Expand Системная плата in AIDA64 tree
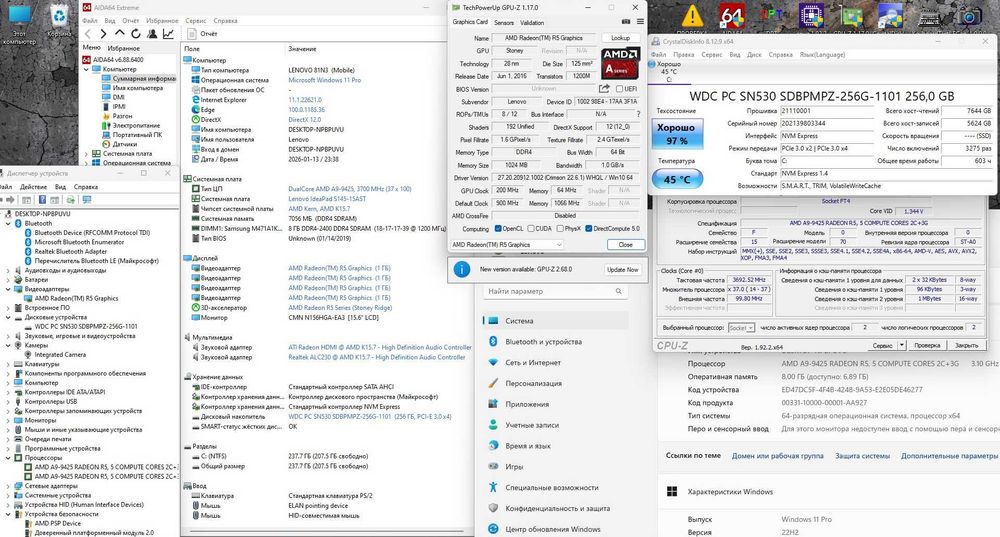This screenshot has height=537, width=1000. pyautogui.click(x=87, y=154)
